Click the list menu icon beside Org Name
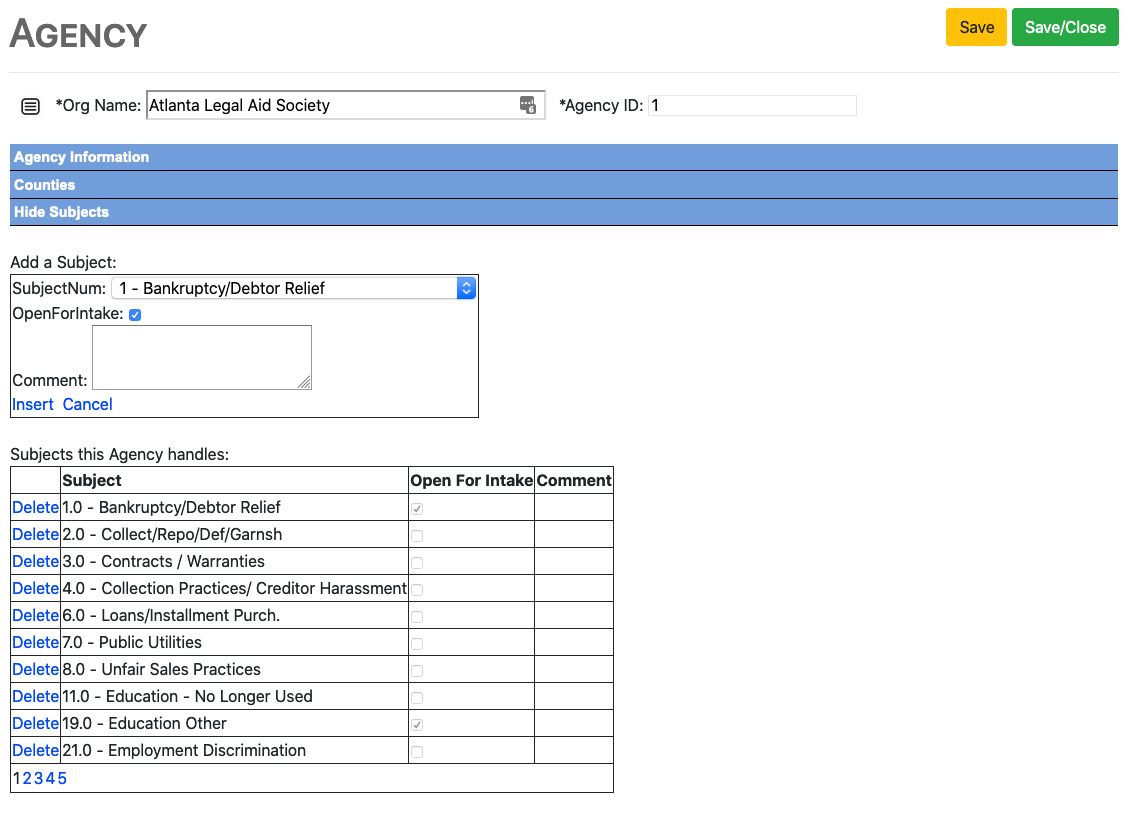The height and width of the screenshot is (816, 1133). (x=31, y=106)
